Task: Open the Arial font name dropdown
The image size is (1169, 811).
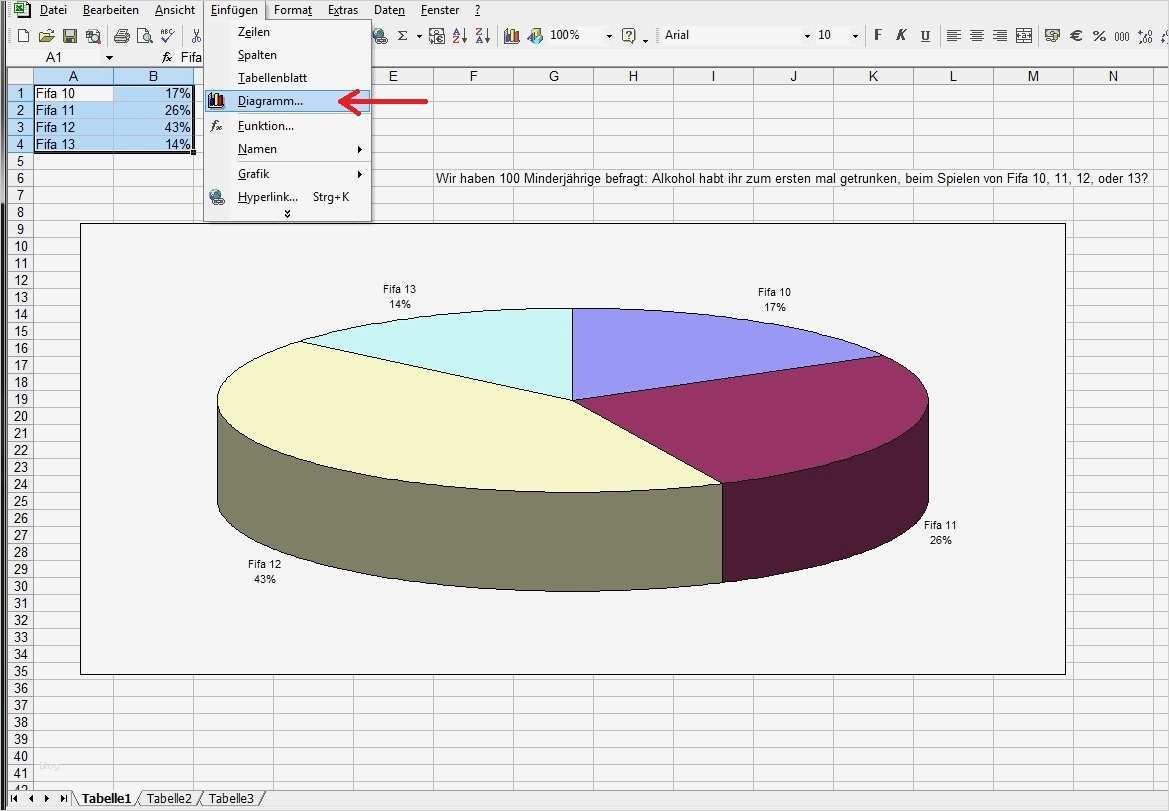Action: [807, 36]
